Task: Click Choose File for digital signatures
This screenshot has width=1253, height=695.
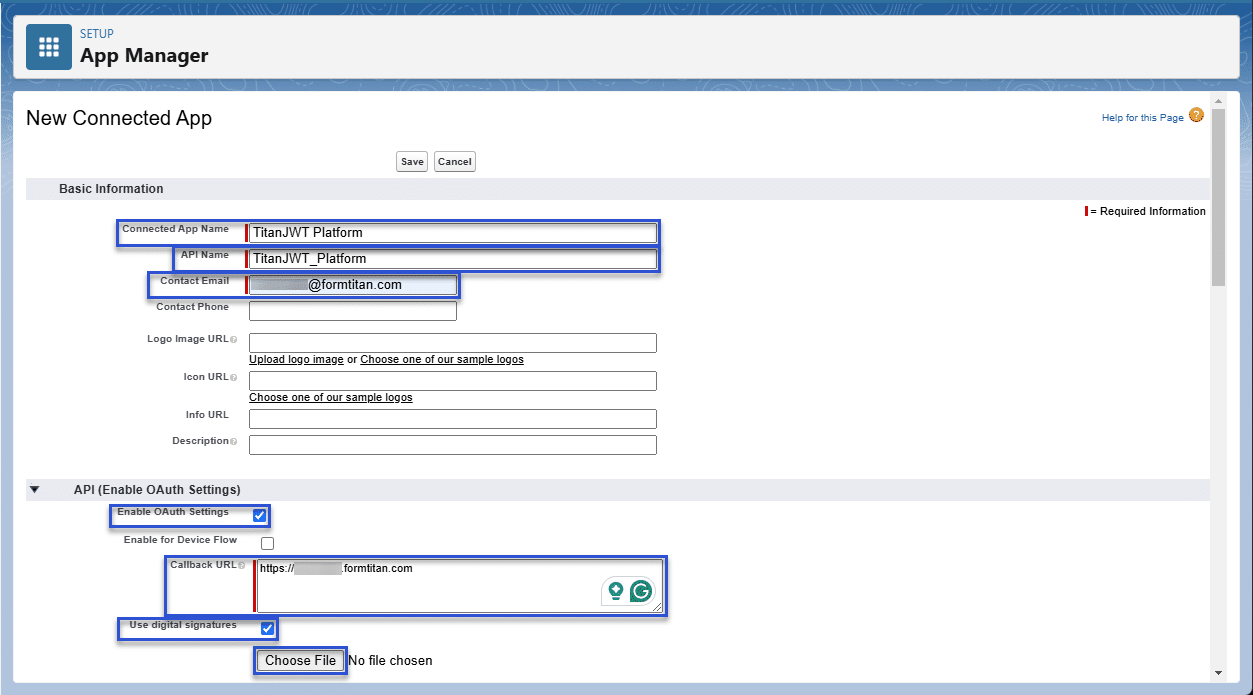Action: 300,660
